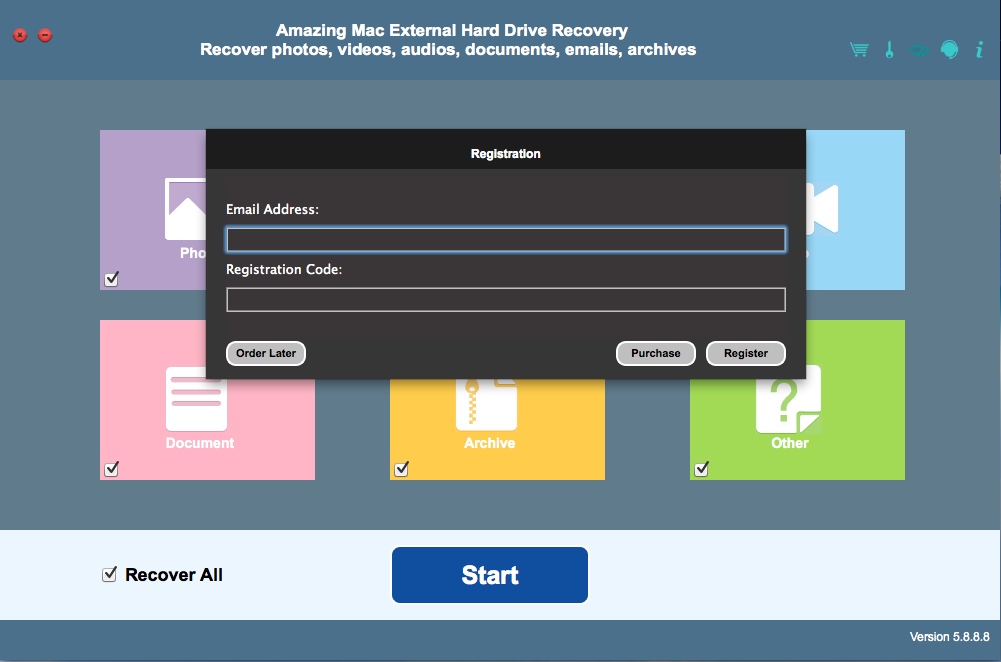Click into the Registration Code field
This screenshot has height=662, width=1001.
tap(505, 300)
